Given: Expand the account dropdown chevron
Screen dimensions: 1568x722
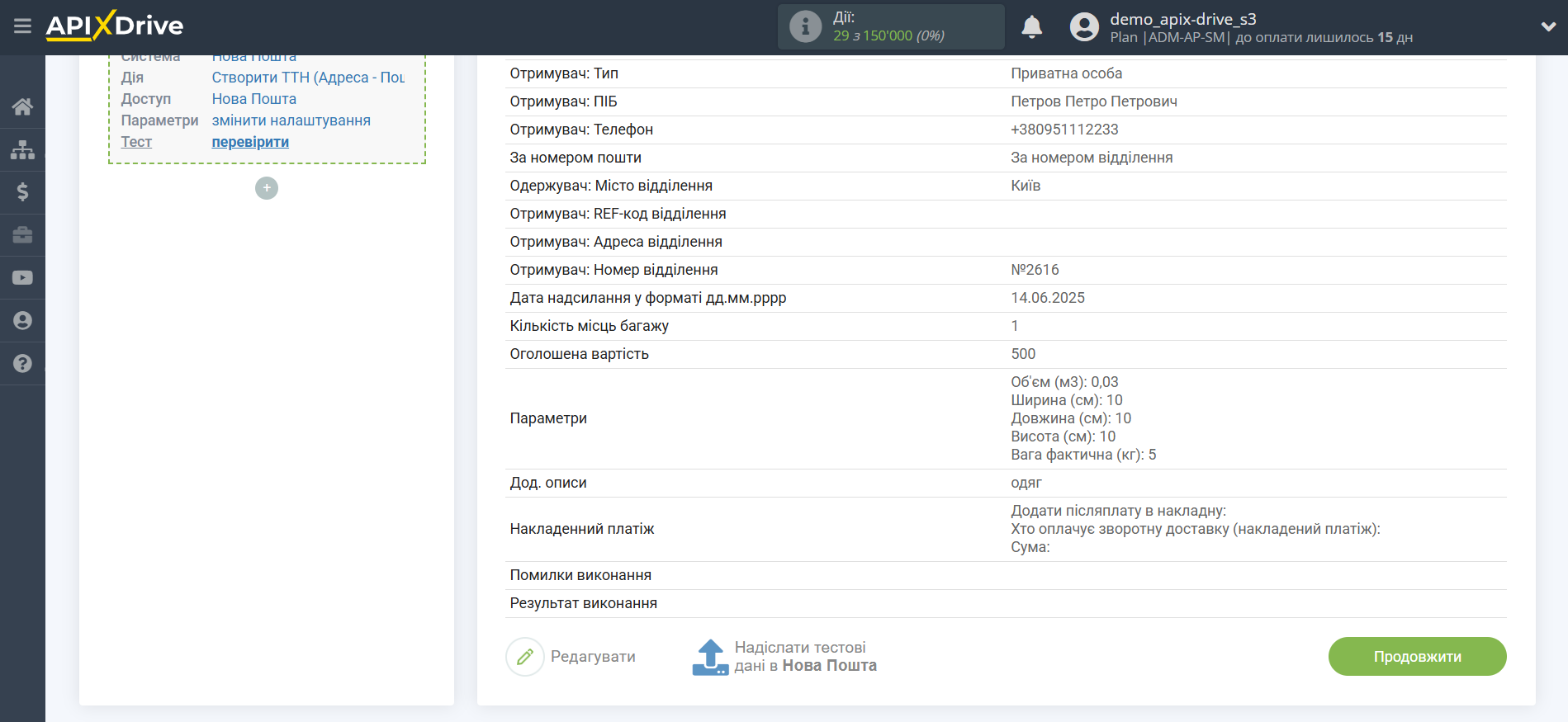Looking at the screenshot, I should point(1548,26).
